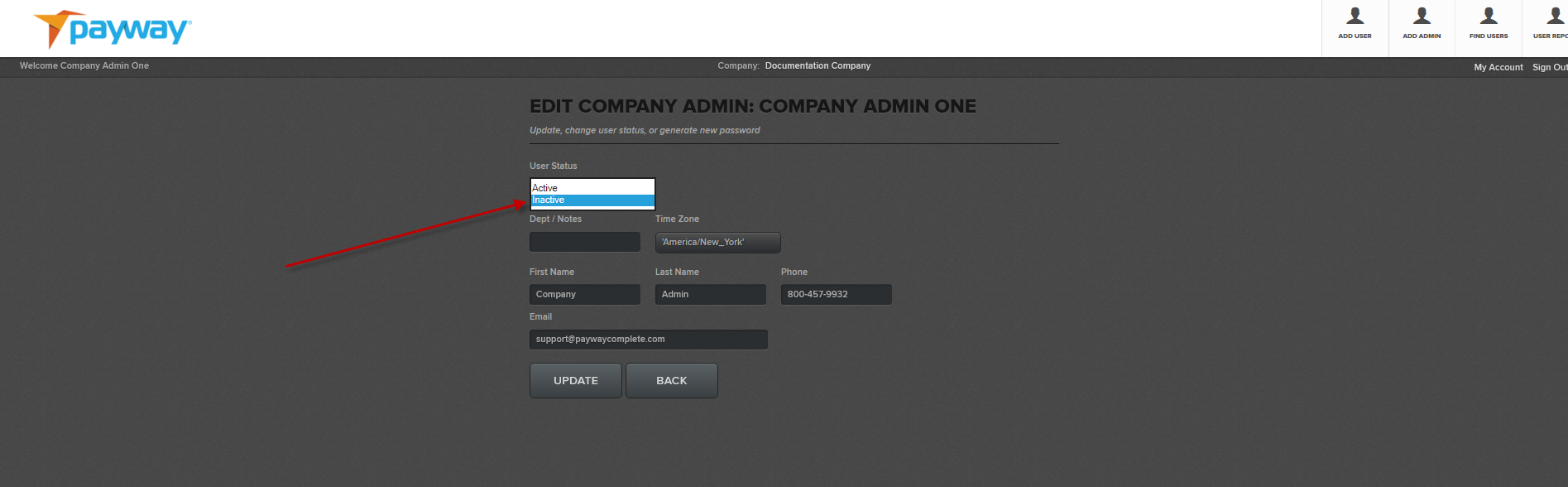The width and height of the screenshot is (1568, 487).
Task: Click the Documentation Company name
Action: [x=818, y=65]
